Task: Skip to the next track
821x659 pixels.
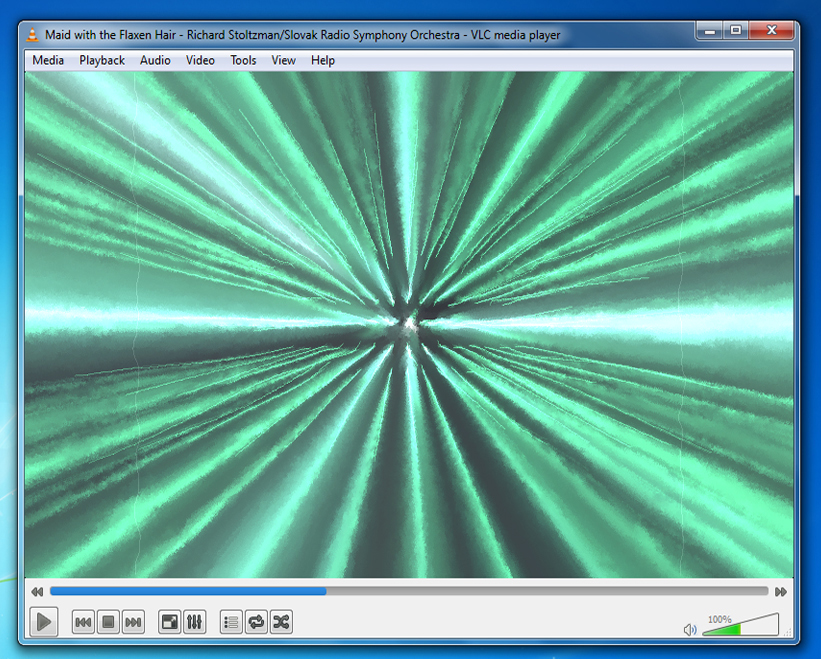Action: (133, 622)
